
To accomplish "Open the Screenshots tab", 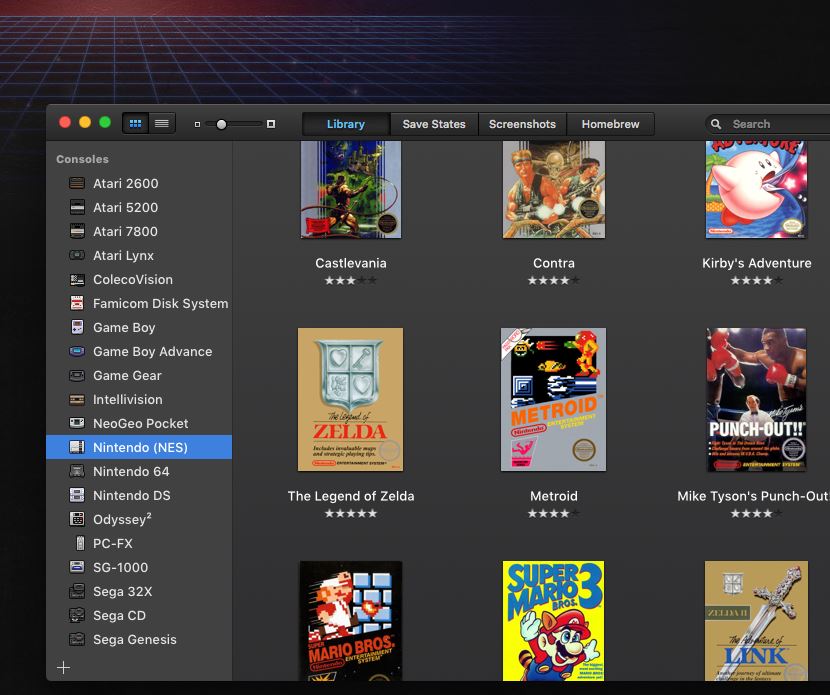I will (x=522, y=124).
